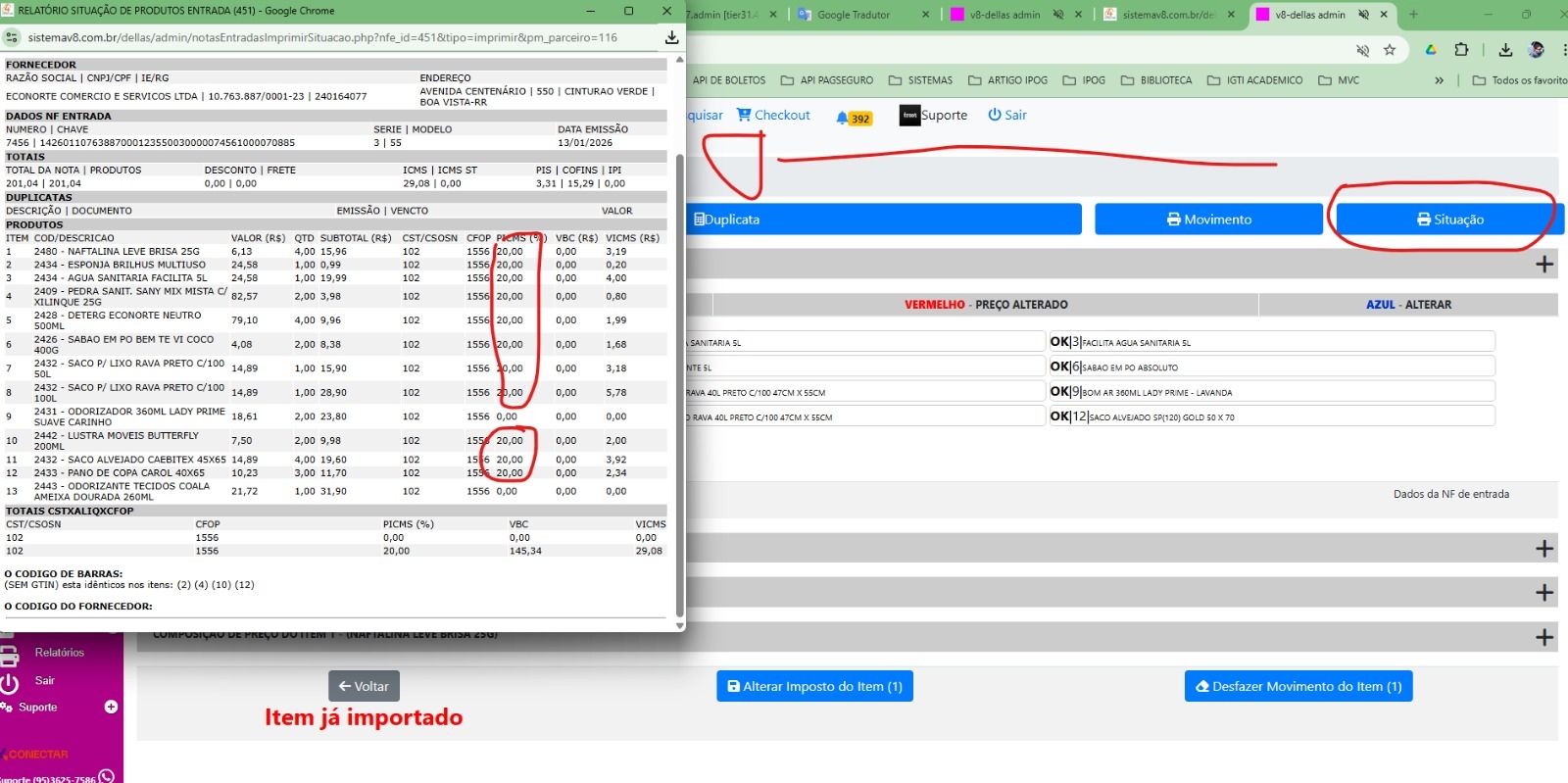This screenshot has height=783, width=1568.
Task: Click the Google Drive extension icon
Action: point(1431,50)
